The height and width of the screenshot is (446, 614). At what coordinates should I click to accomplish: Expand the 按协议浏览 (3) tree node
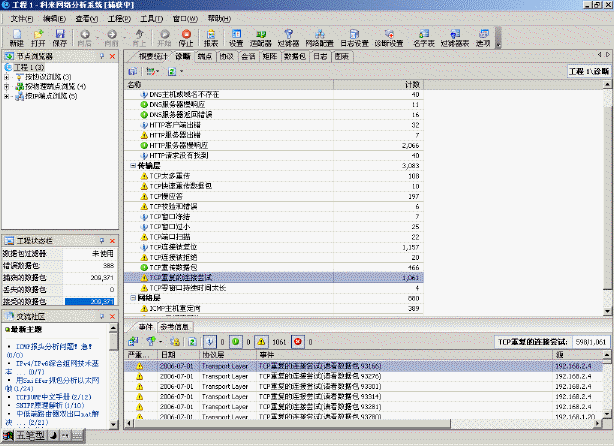[x=6, y=77]
